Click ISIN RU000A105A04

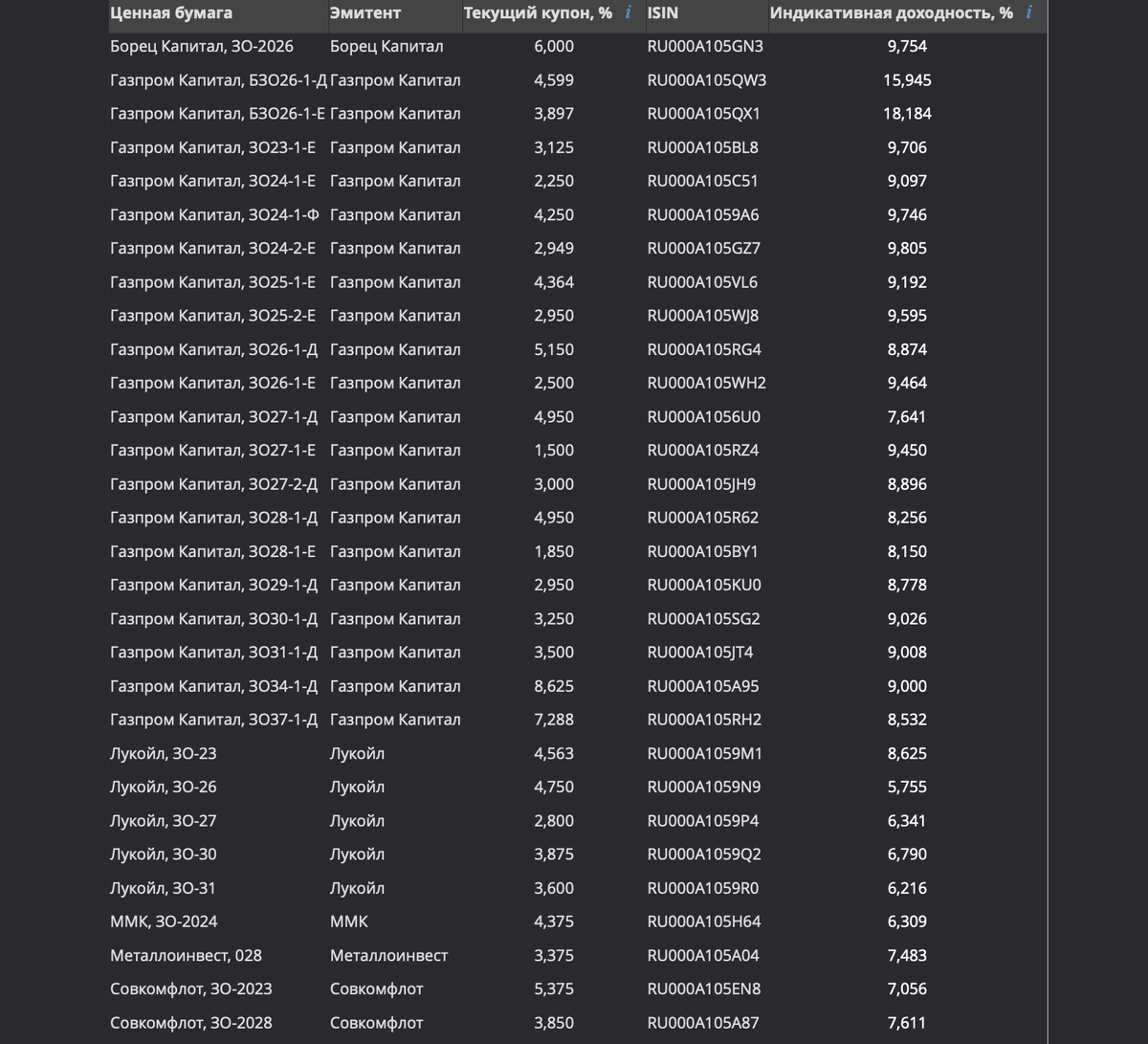click(x=703, y=956)
